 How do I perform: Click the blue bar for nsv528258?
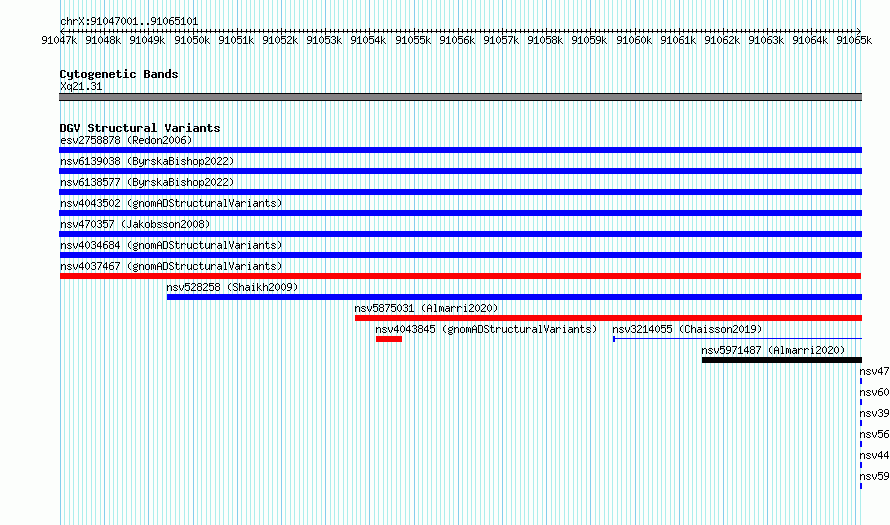tap(514, 297)
